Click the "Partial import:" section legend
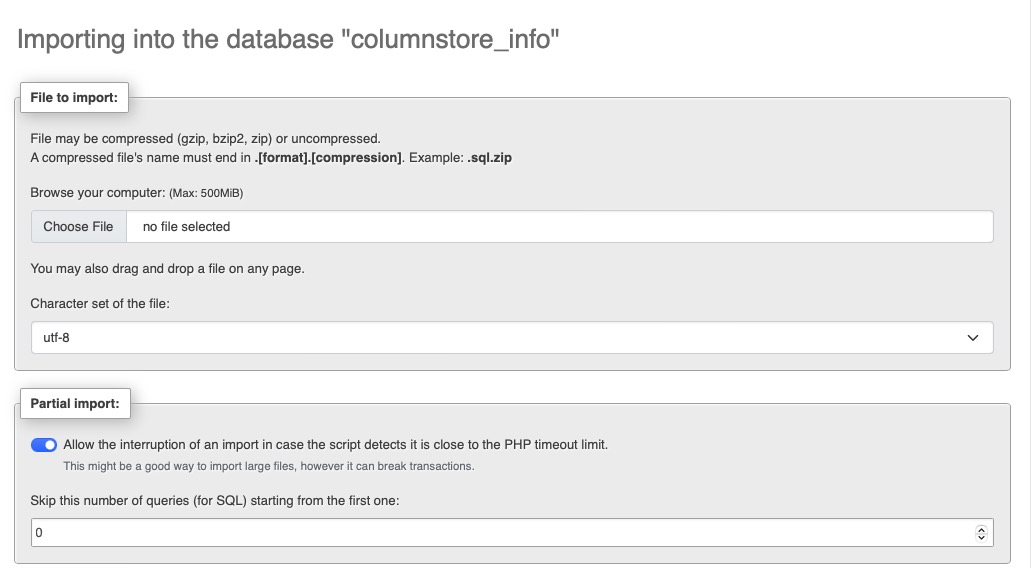Viewport: 1031px width, 568px height. tap(75, 404)
